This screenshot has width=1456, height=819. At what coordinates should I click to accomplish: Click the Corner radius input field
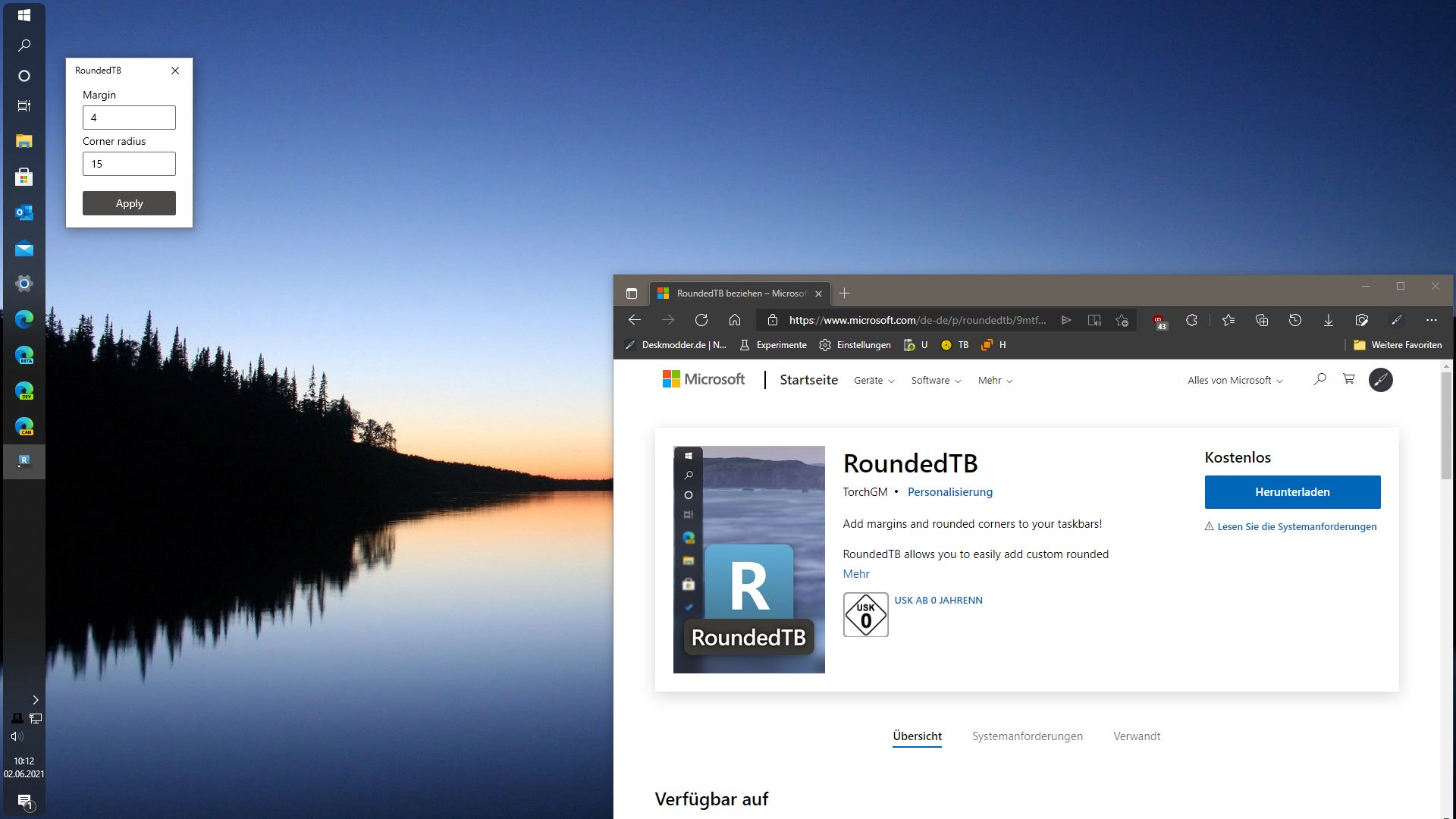[x=129, y=164]
